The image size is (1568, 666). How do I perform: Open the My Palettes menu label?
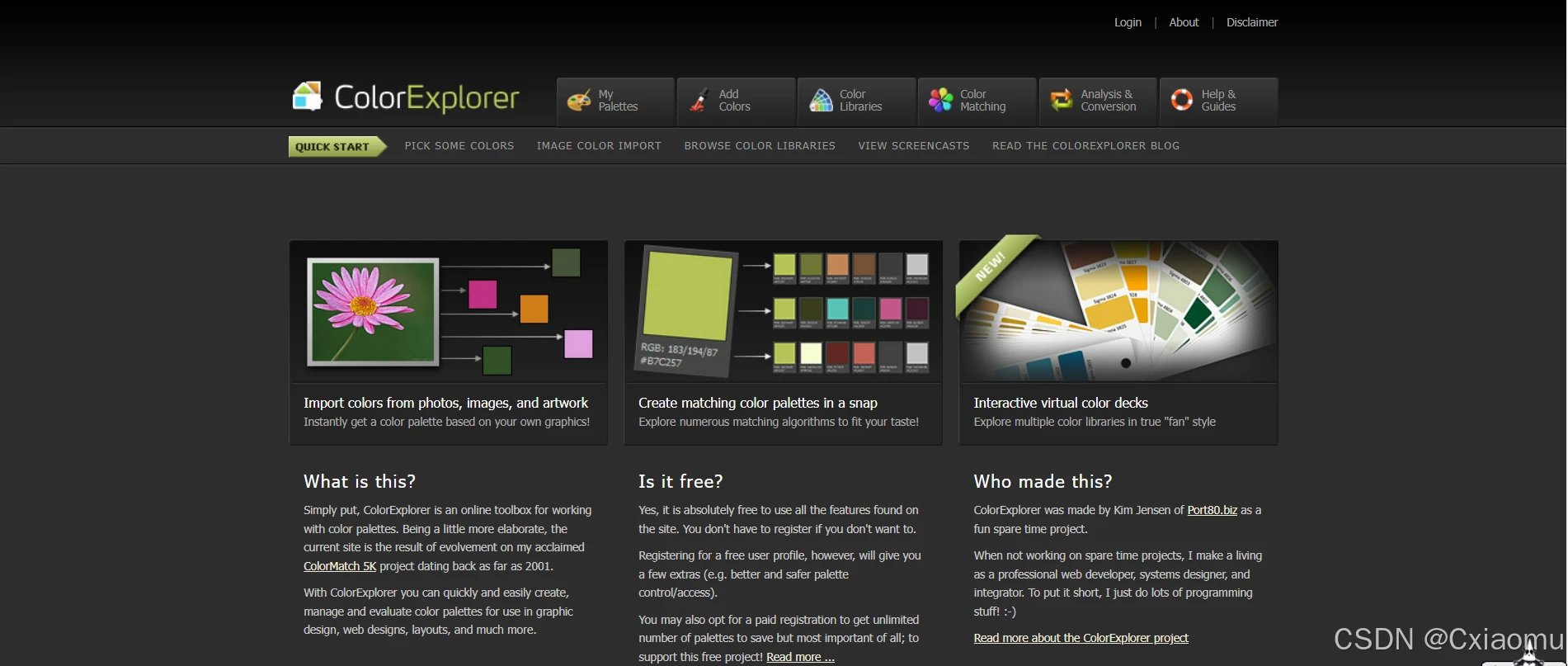point(618,101)
